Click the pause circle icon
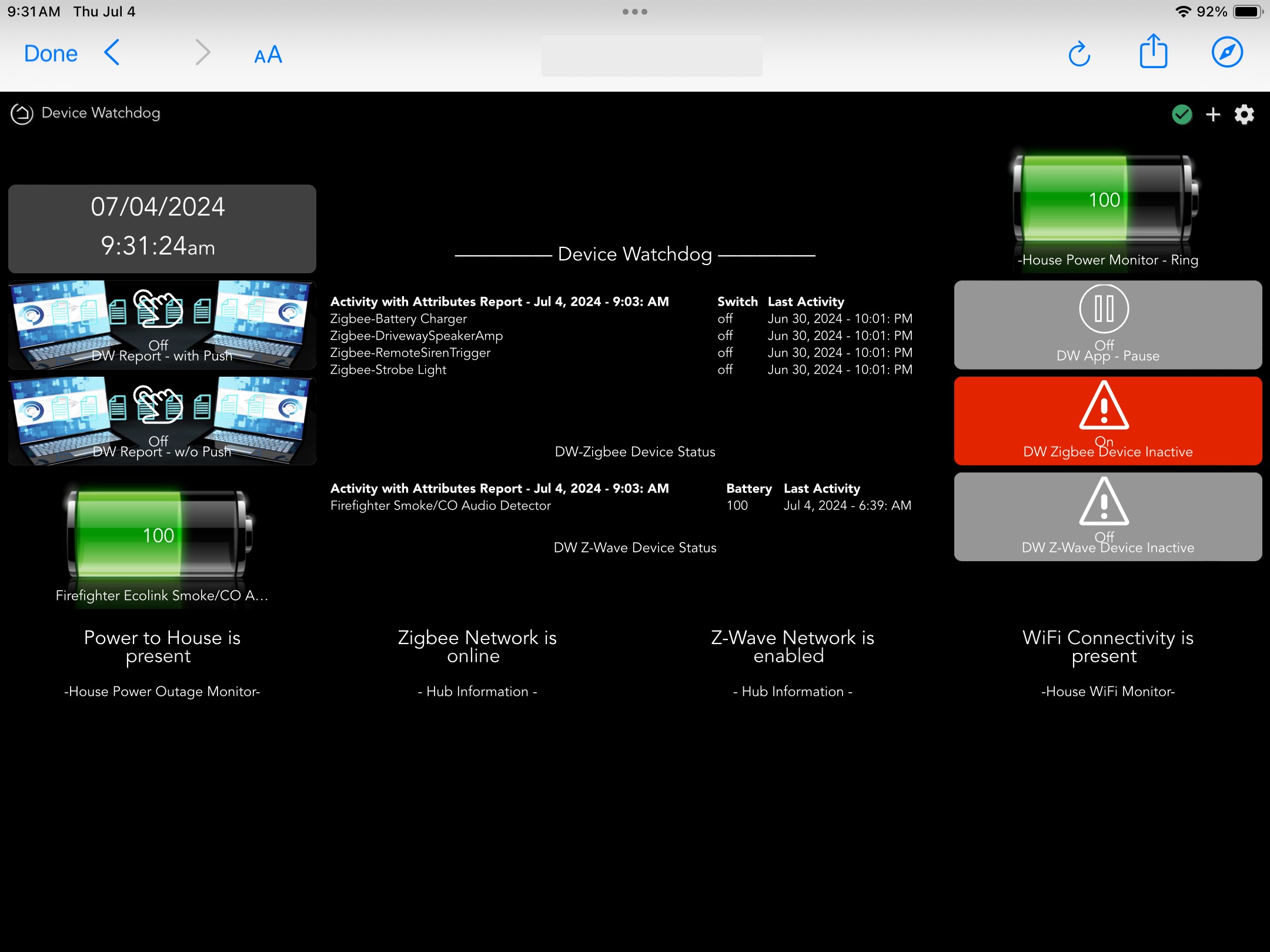This screenshot has width=1270, height=952. [x=1104, y=309]
